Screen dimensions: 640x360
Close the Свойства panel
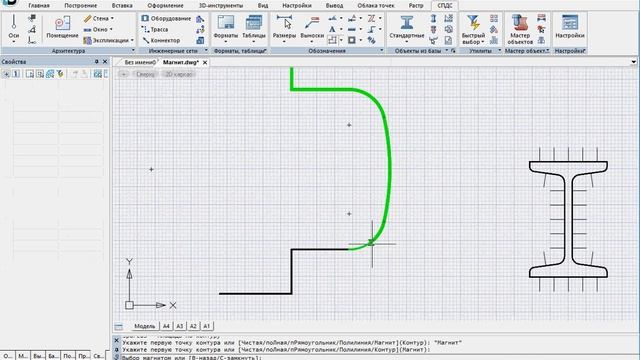point(105,62)
